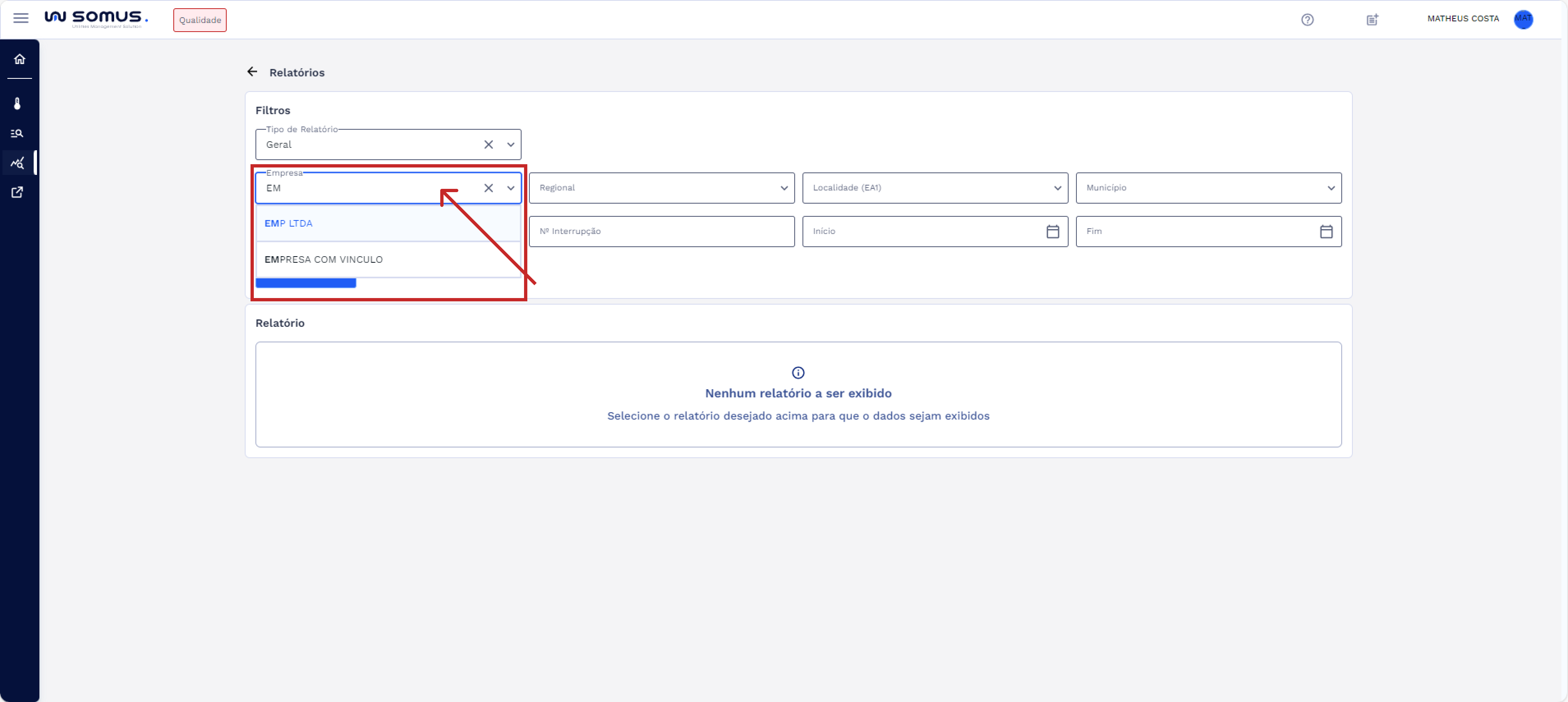Image resolution: width=1568 pixels, height=702 pixels.
Task: Open the hamburger menu
Action: click(21, 18)
